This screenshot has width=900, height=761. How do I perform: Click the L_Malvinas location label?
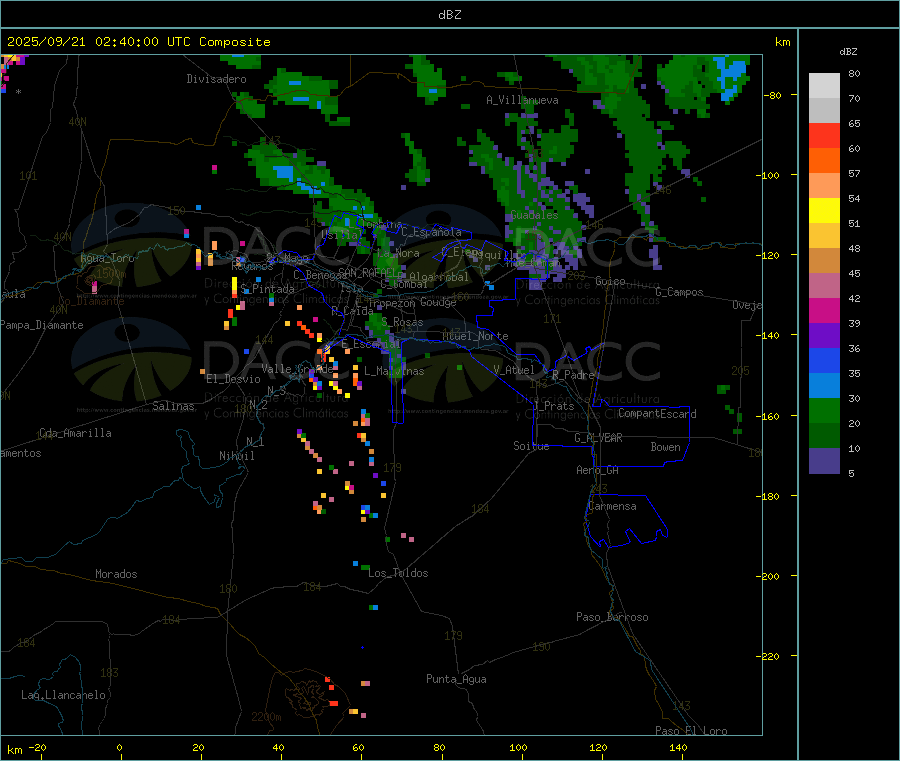coord(394,371)
